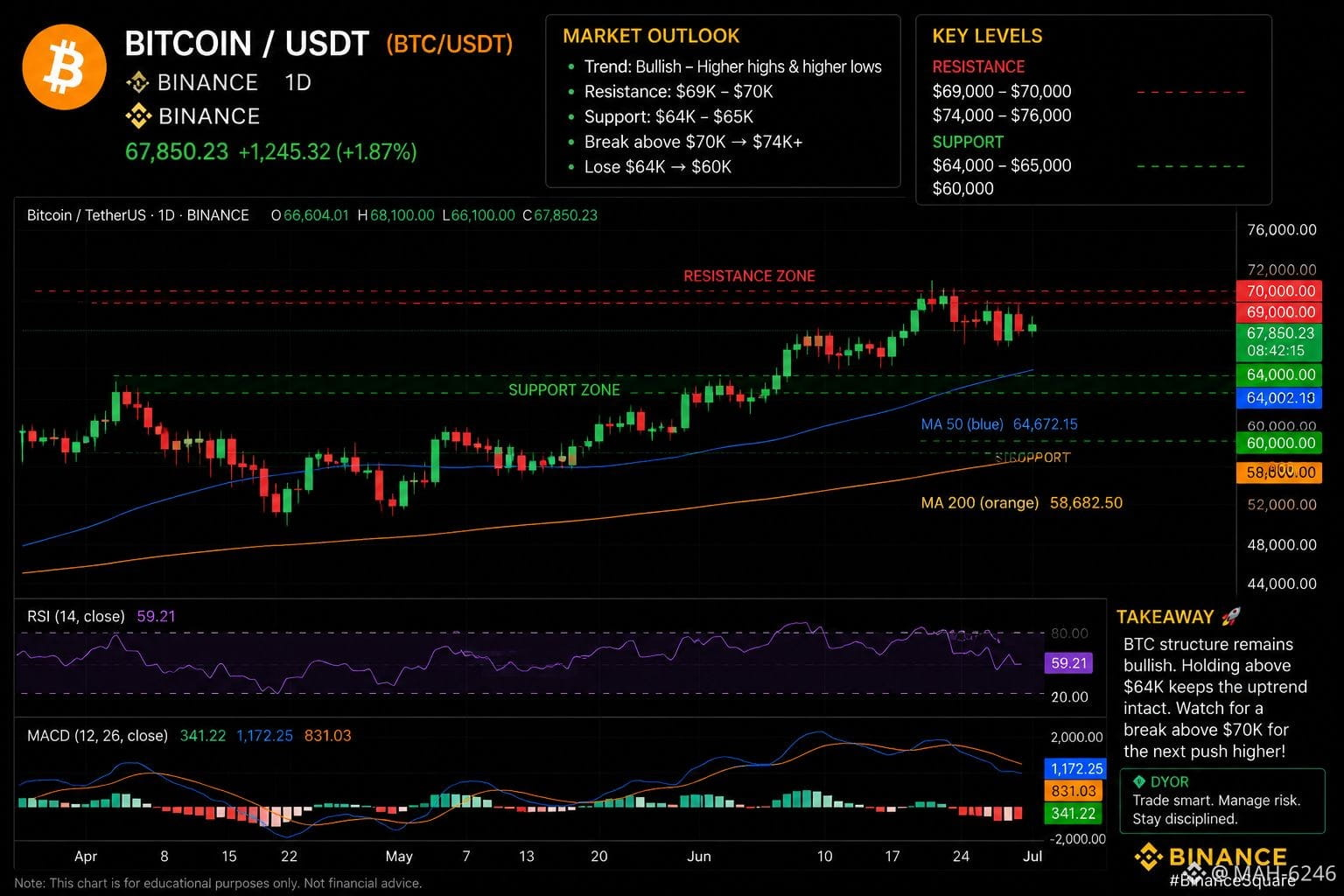
Task: Click the orange (BTC/USDT) ticker label
Action: point(449,44)
